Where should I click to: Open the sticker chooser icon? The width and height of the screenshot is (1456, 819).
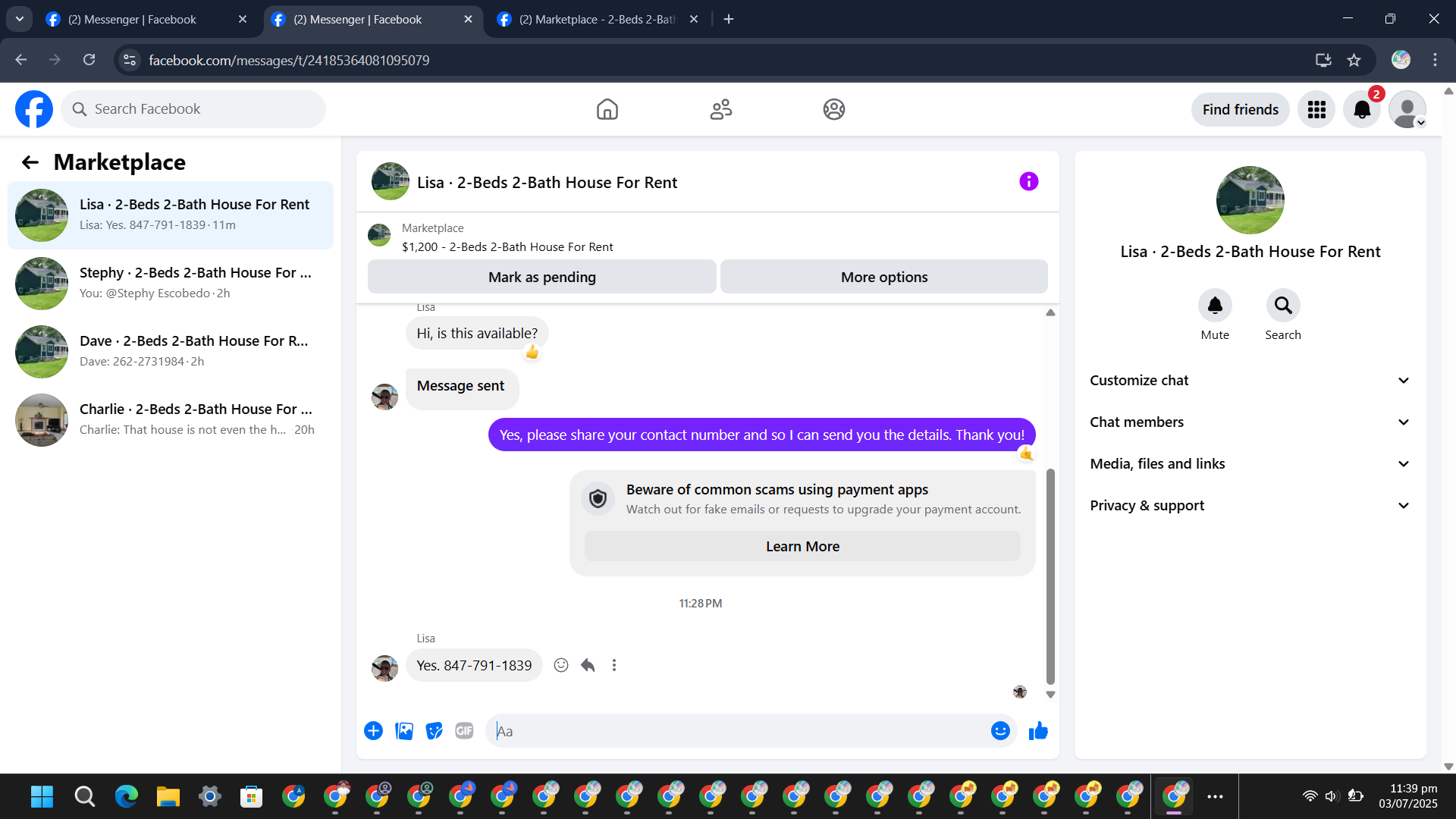pyautogui.click(x=434, y=730)
